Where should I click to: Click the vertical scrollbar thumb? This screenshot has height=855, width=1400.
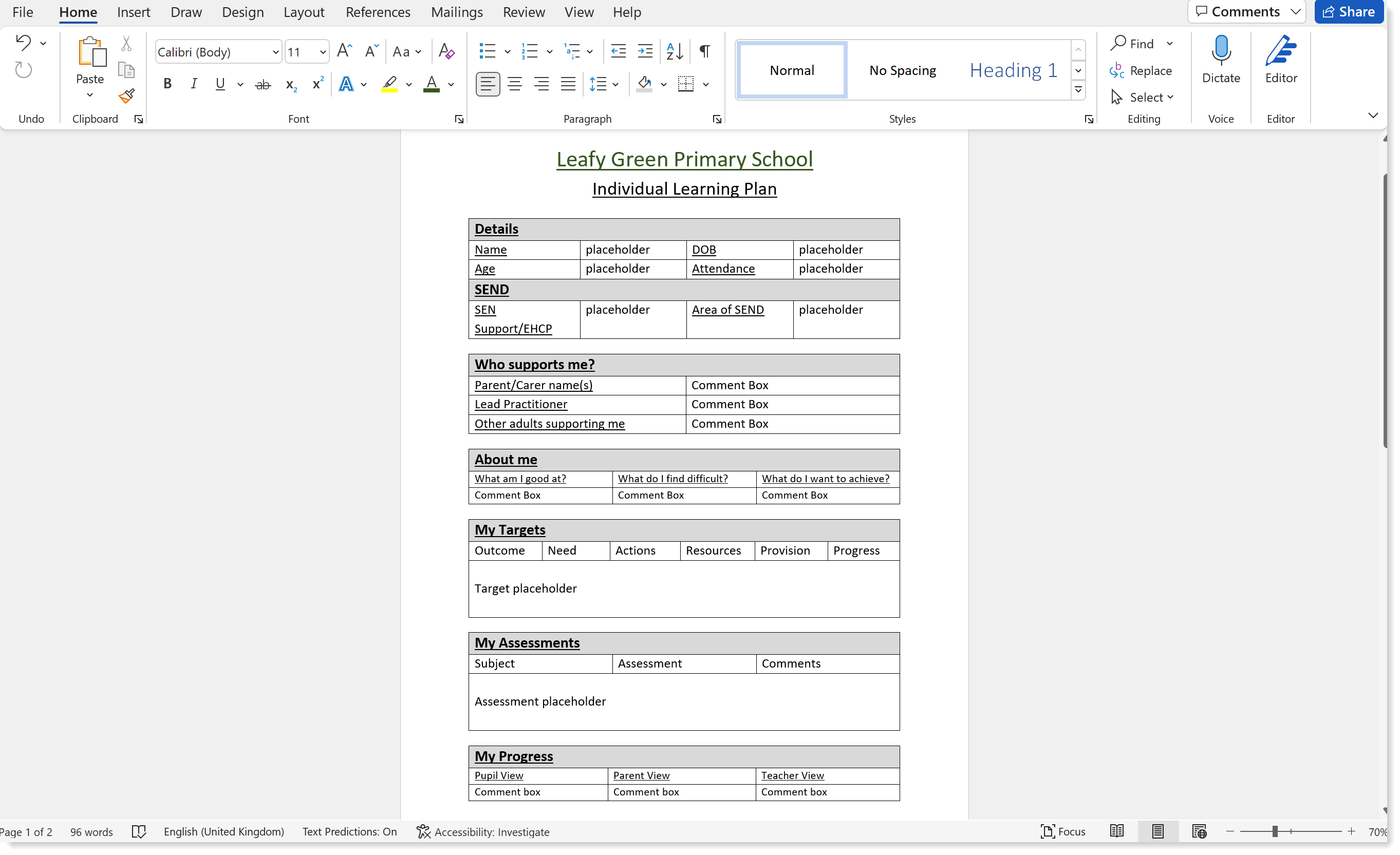pos(1386,312)
